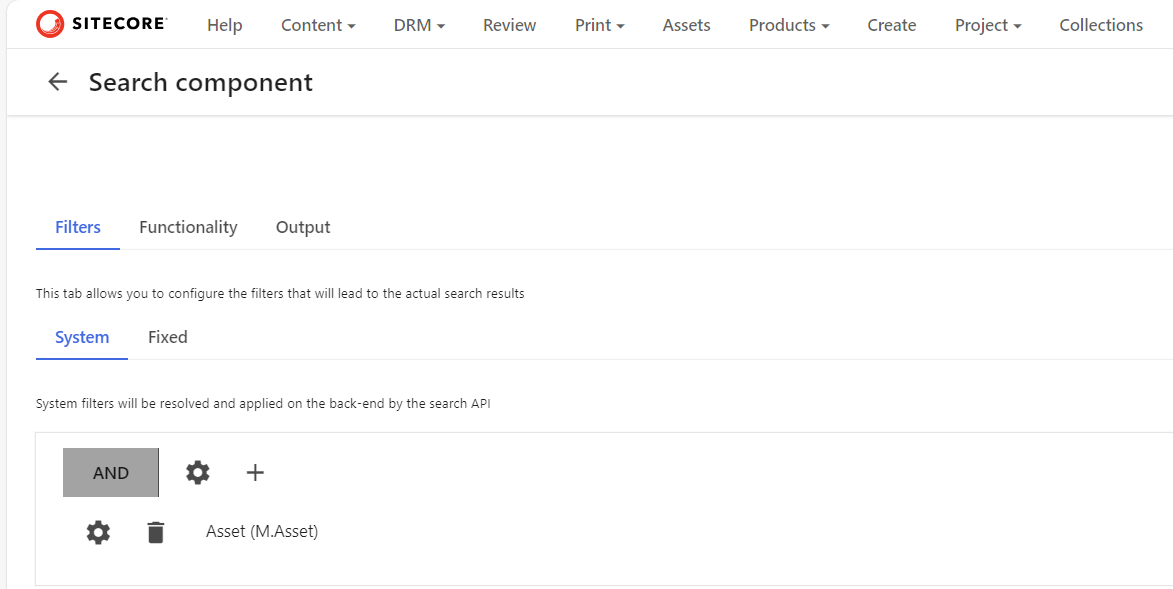Screen dimensions: 1173x589
Task: Open Collections in the top navigation
Action: (x=1101, y=25)
